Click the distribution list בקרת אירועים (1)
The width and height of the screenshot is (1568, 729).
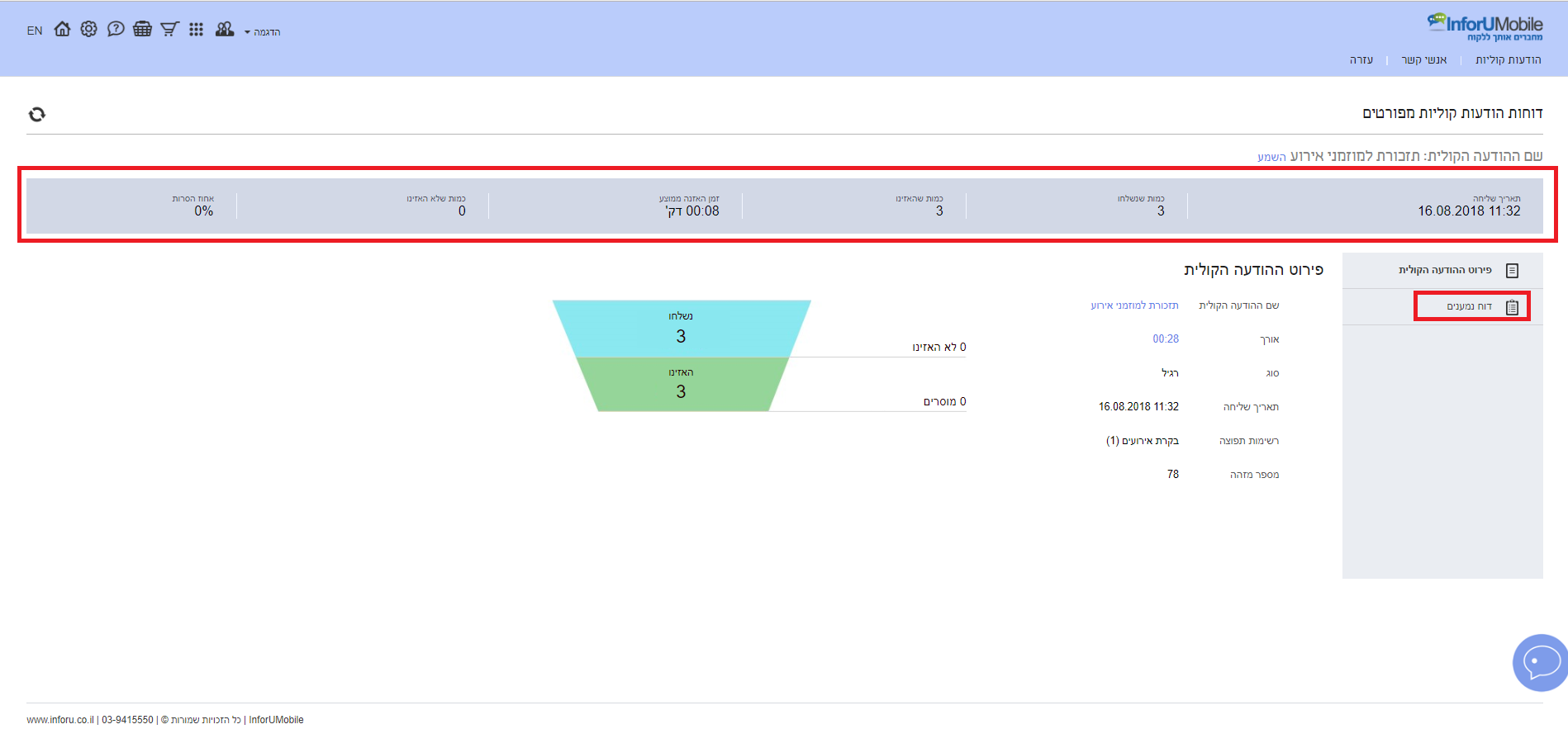tap(1143, 440)
